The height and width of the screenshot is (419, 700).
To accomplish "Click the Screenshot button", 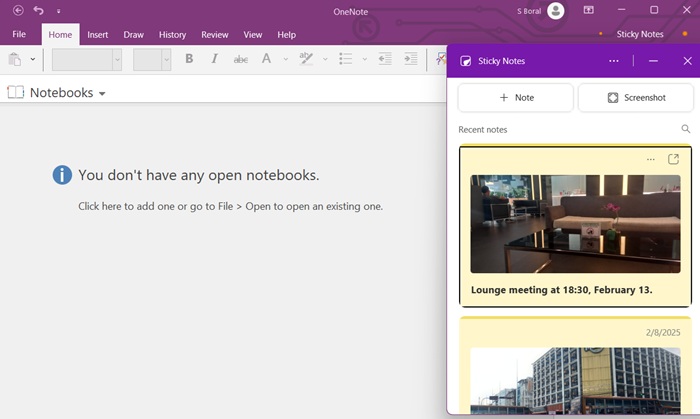I will 636,98.
